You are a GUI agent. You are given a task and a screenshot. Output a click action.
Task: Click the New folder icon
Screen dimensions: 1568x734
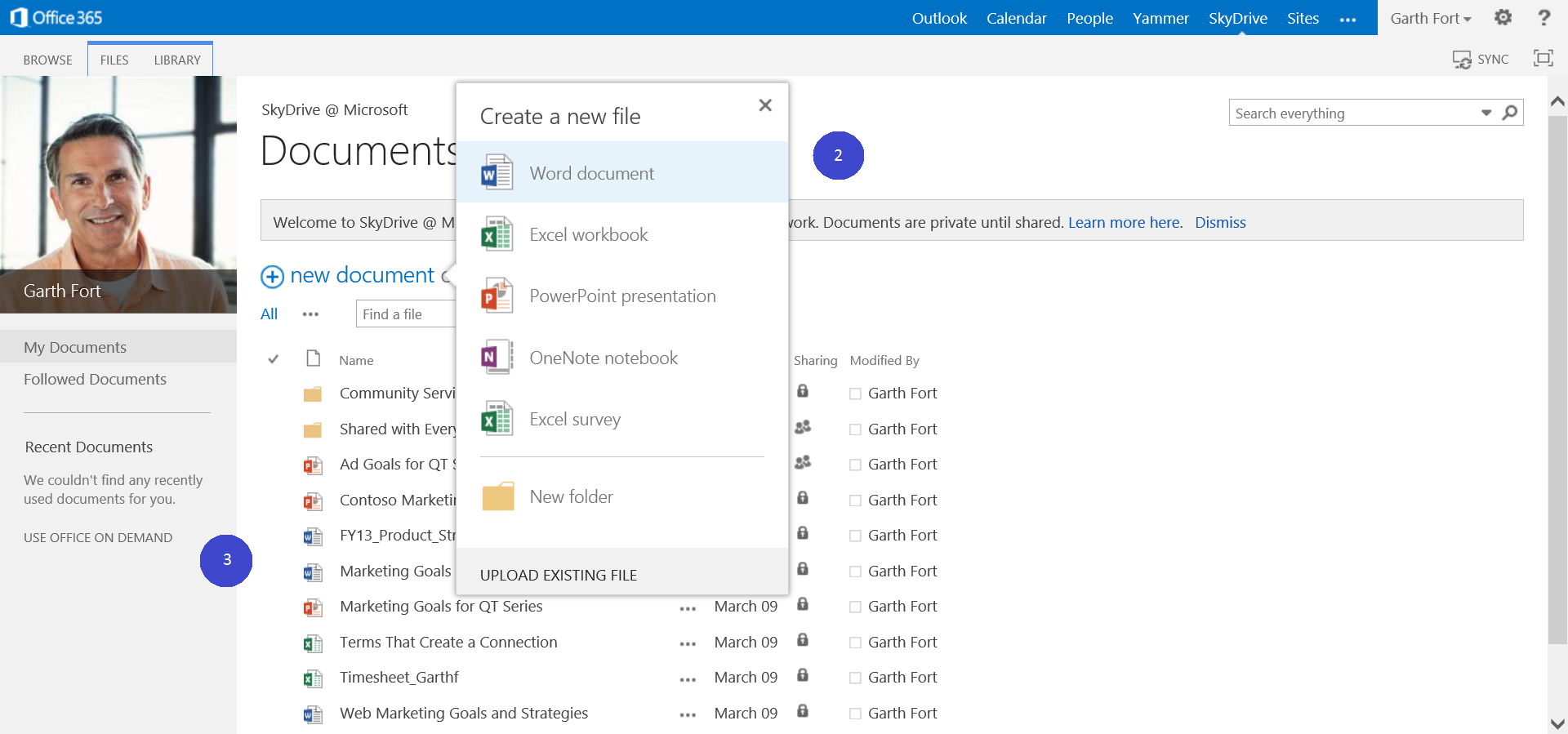pos(498,496)
